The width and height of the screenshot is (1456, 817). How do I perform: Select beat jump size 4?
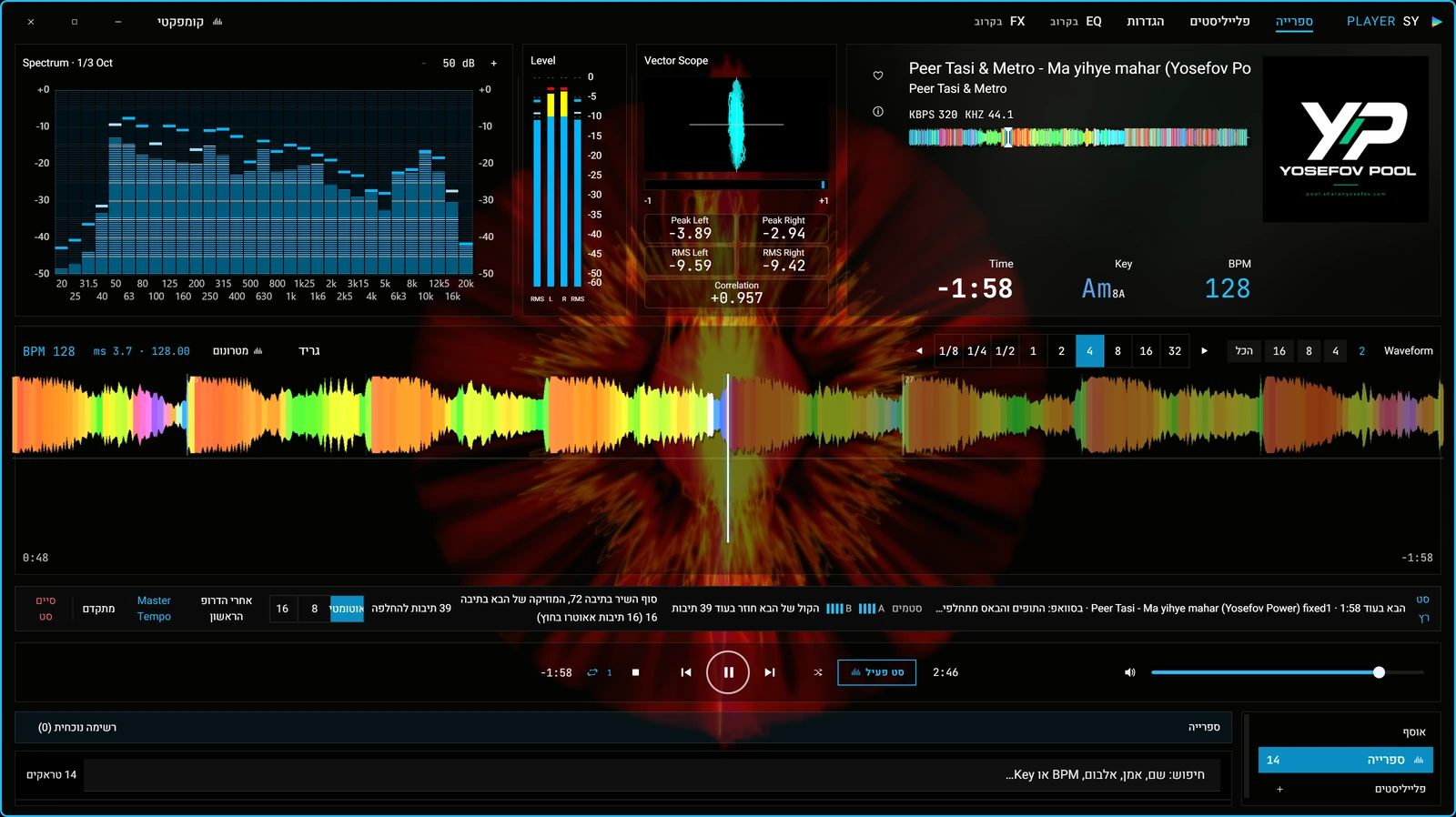tap(1089, 351)
